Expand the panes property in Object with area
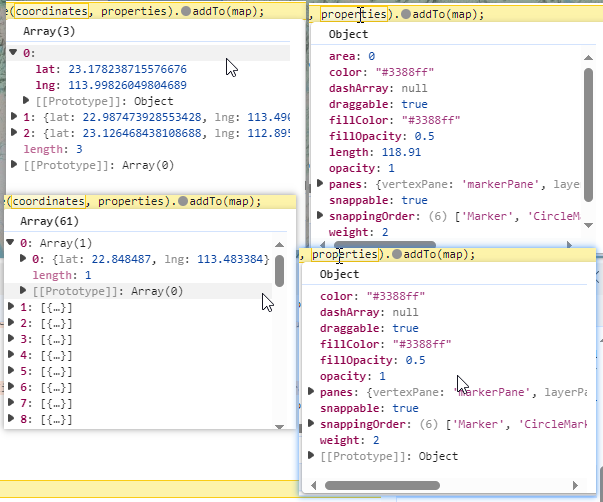The width and height of the screenshot is (603, 502). pos(323,185)
